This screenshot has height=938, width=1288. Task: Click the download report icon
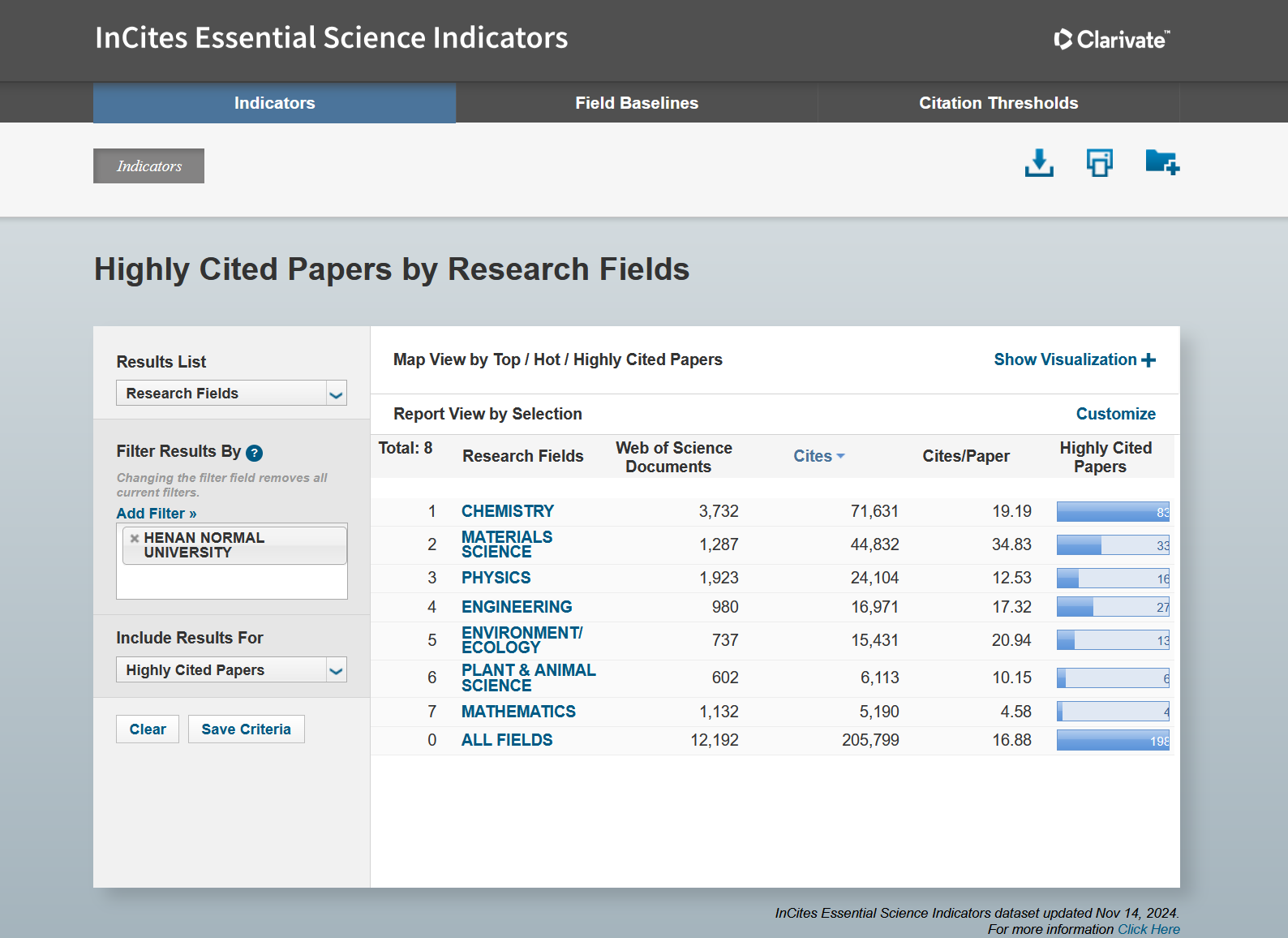pos(1038,163)
